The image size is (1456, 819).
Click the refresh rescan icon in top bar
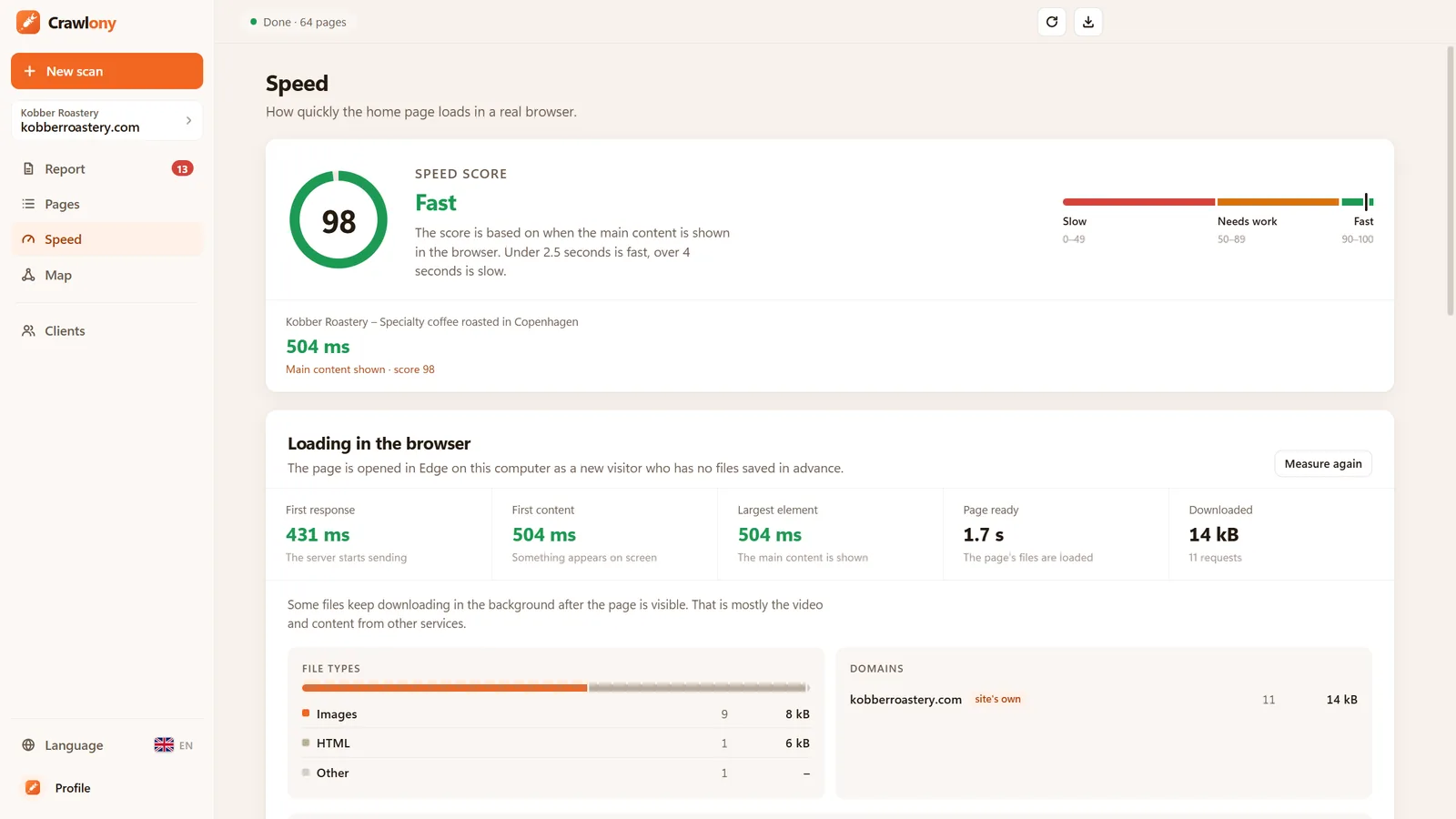tap(1052, 22)
